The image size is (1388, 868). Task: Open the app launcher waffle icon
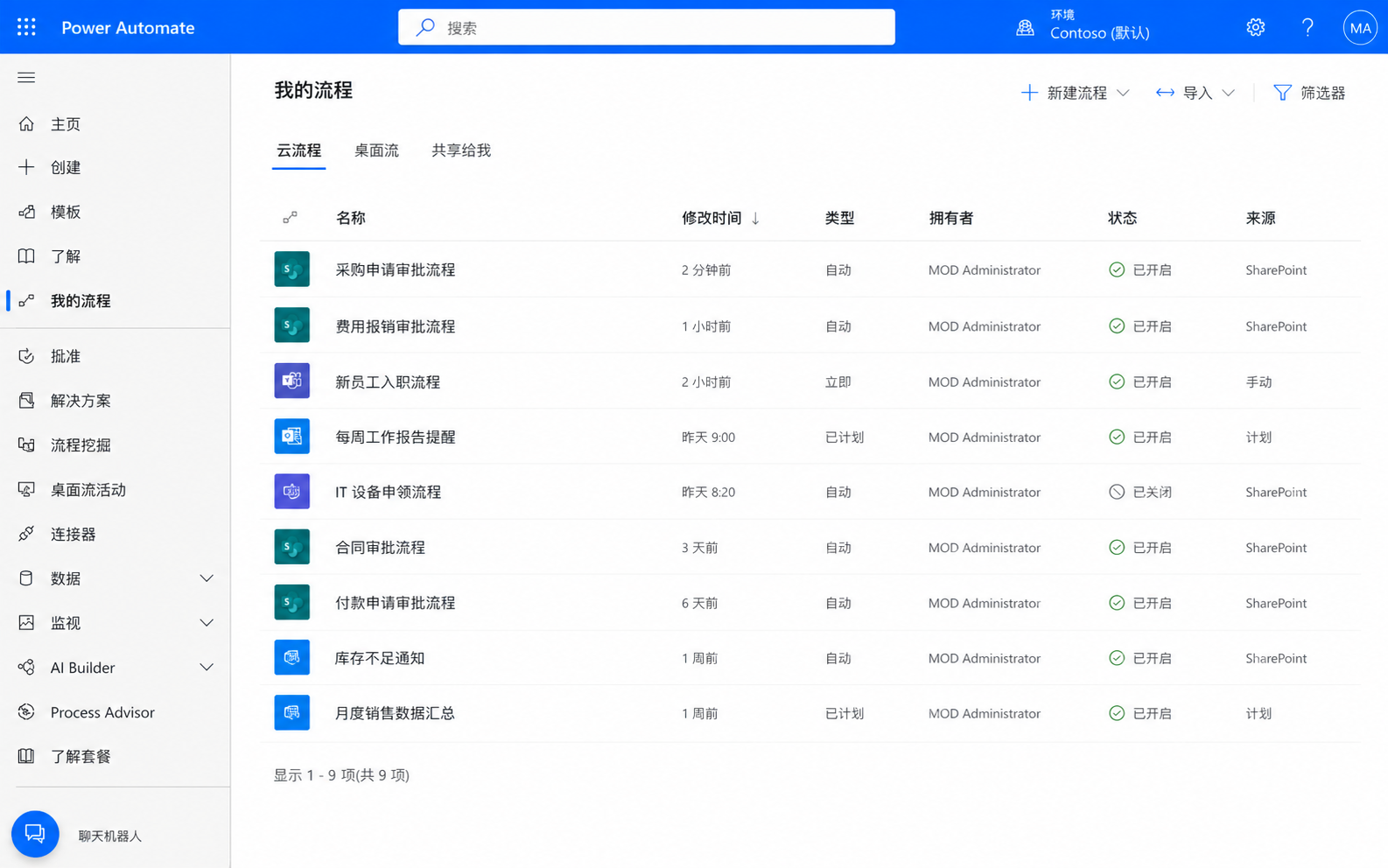coord(26,27)
